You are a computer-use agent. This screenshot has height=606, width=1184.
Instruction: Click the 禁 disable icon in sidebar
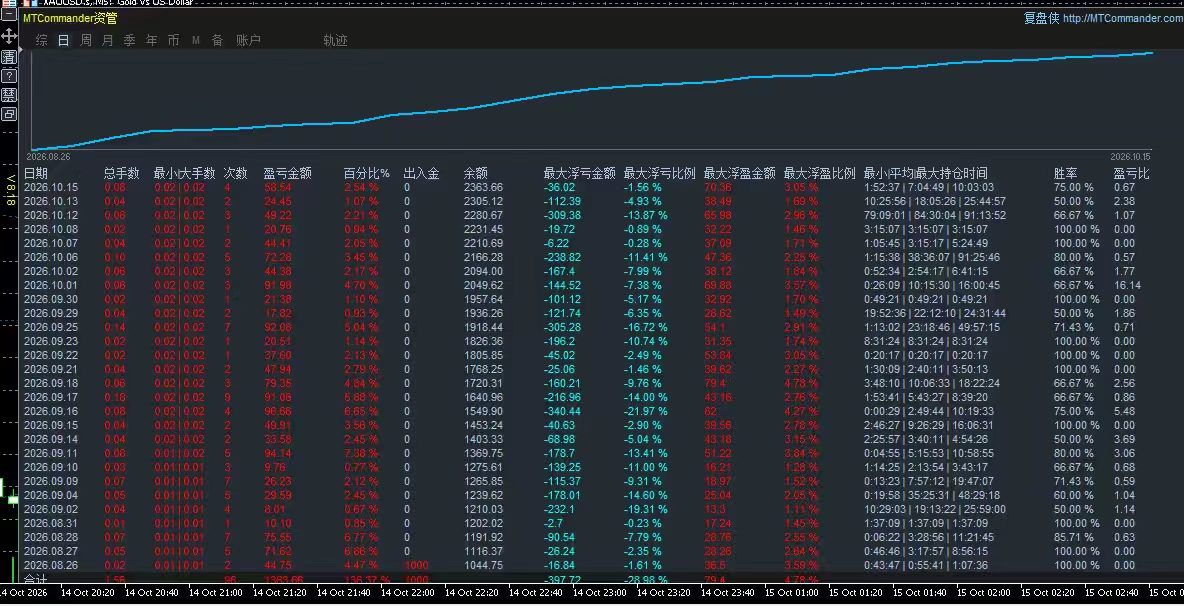(x=9, y=95)
